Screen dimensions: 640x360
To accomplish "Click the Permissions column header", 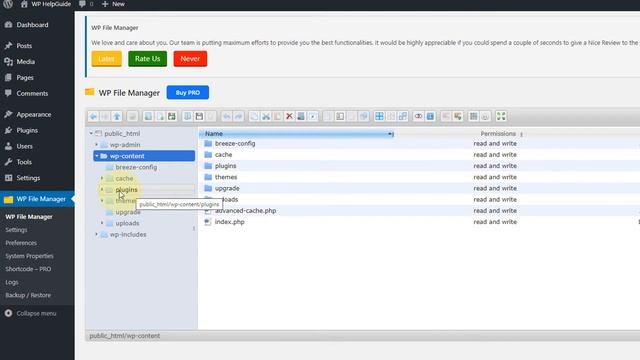I will click(x=498, y=133).
